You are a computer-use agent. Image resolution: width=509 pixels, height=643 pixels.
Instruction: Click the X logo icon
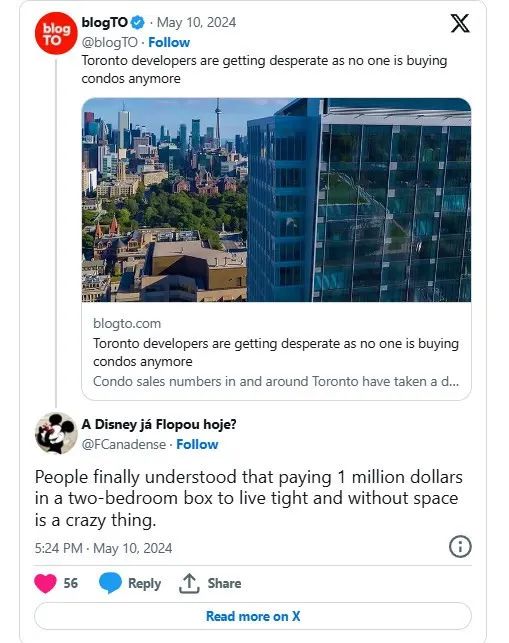click(460, 23)
